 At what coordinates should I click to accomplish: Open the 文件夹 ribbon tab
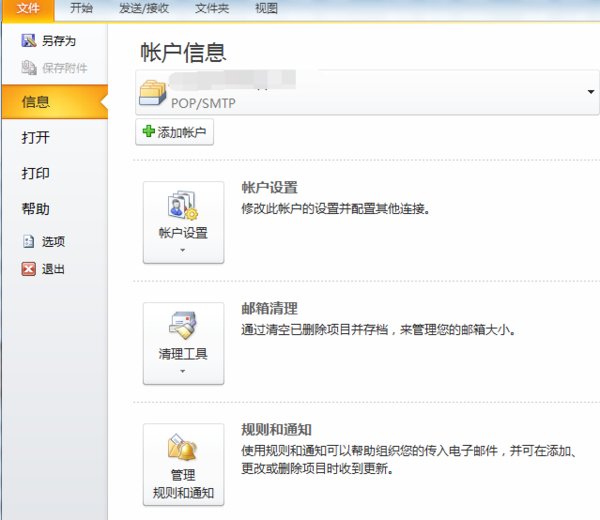point(212,8)
